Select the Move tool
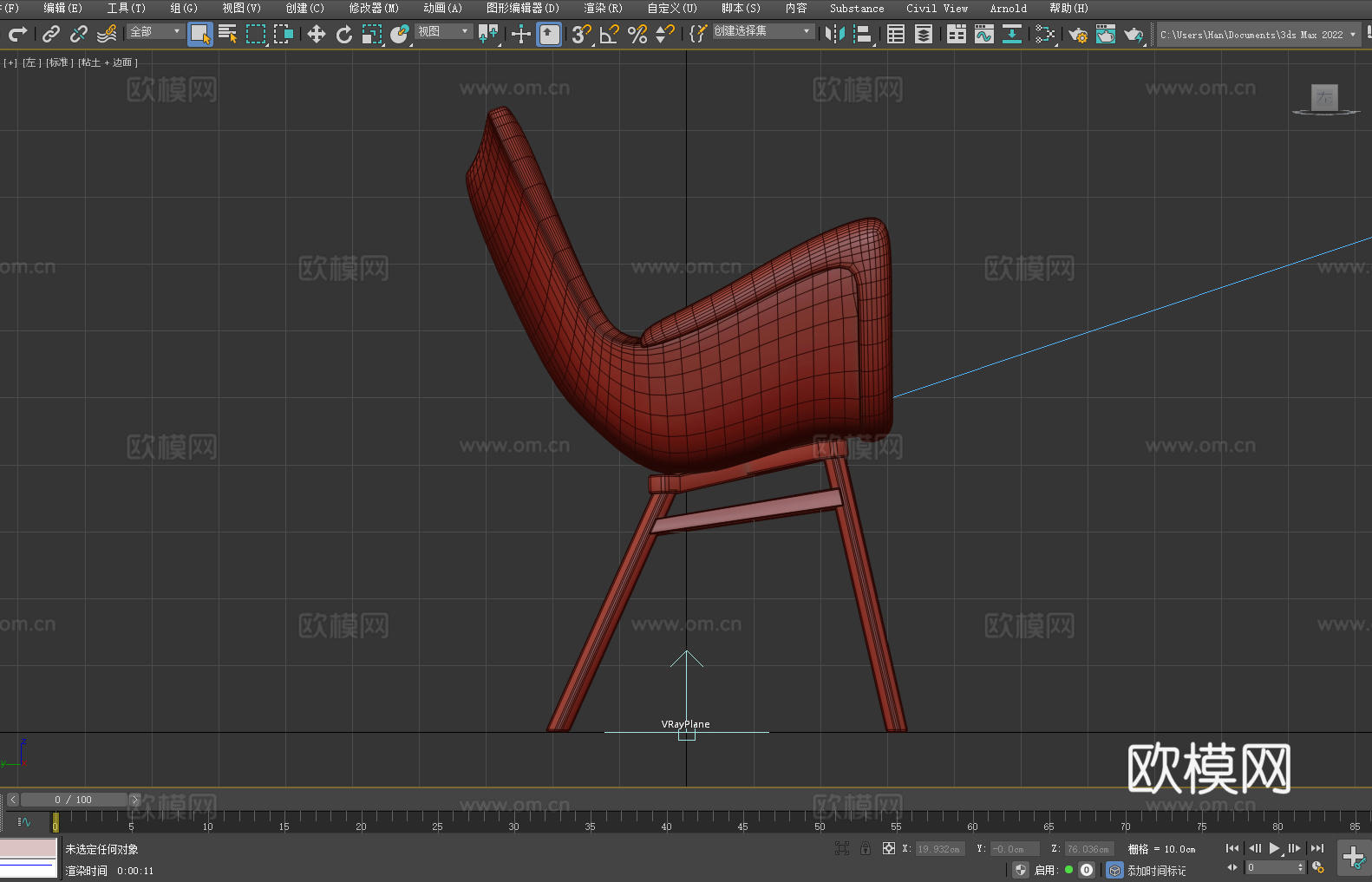This screenshot has height=882, width=1372. point(317,34)
